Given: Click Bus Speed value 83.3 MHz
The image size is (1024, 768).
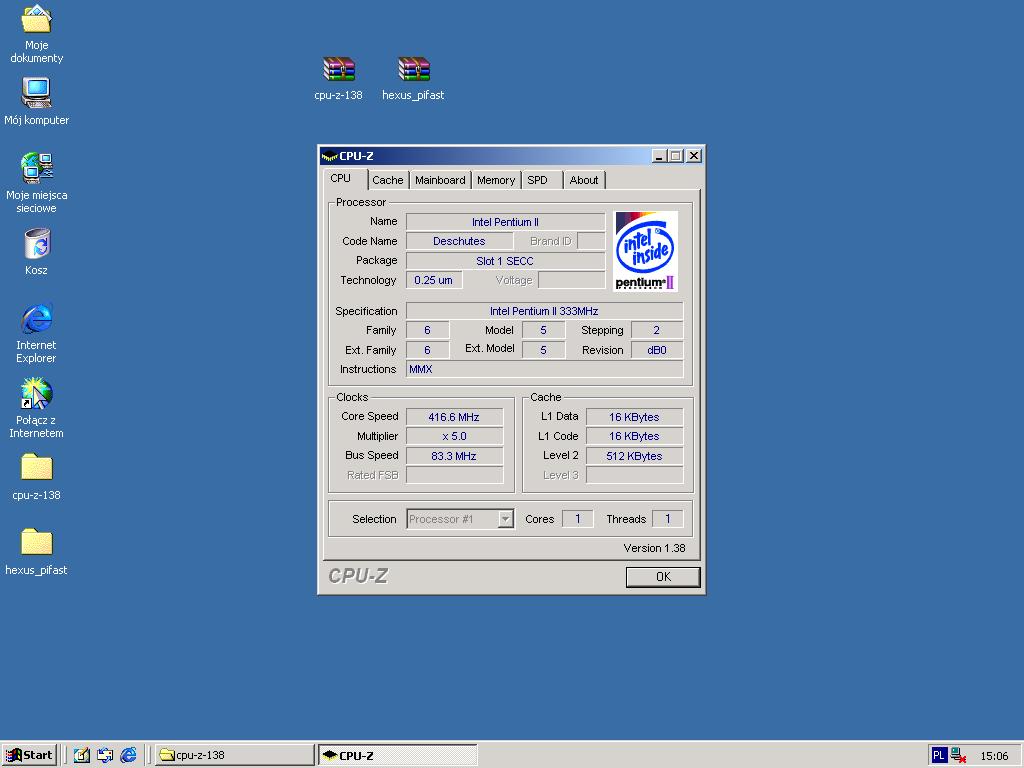Looking at the screenshot, I should [x=455, y=456].
